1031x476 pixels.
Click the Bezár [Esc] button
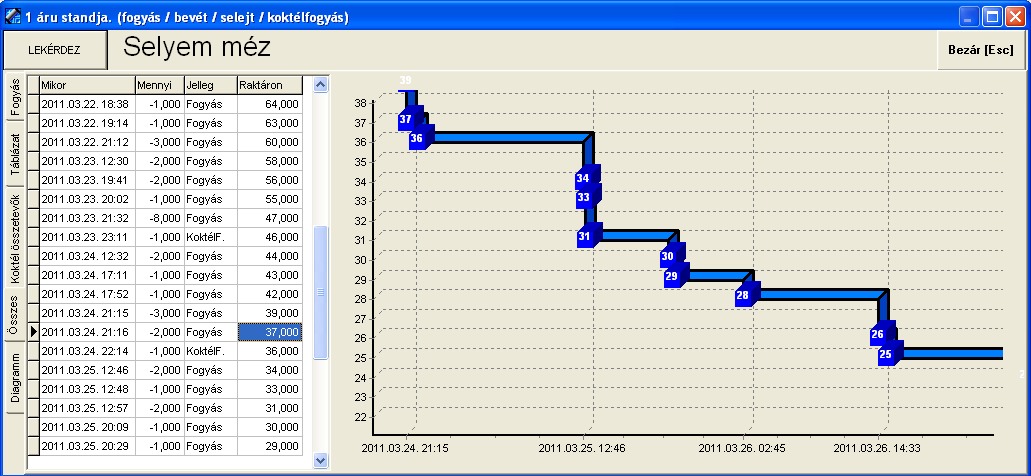(x=980, y=50)
